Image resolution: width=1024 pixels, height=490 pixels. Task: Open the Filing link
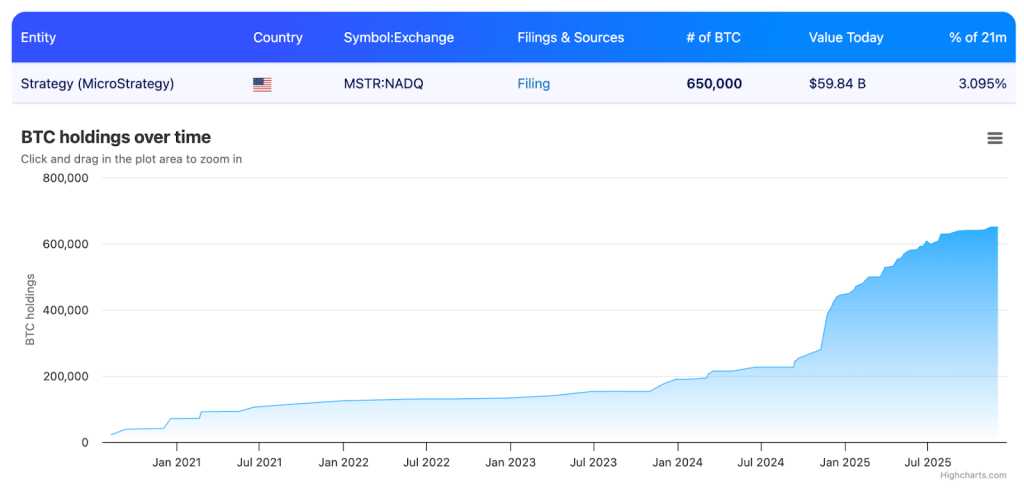pyautogui.click(x=533, y=84)
